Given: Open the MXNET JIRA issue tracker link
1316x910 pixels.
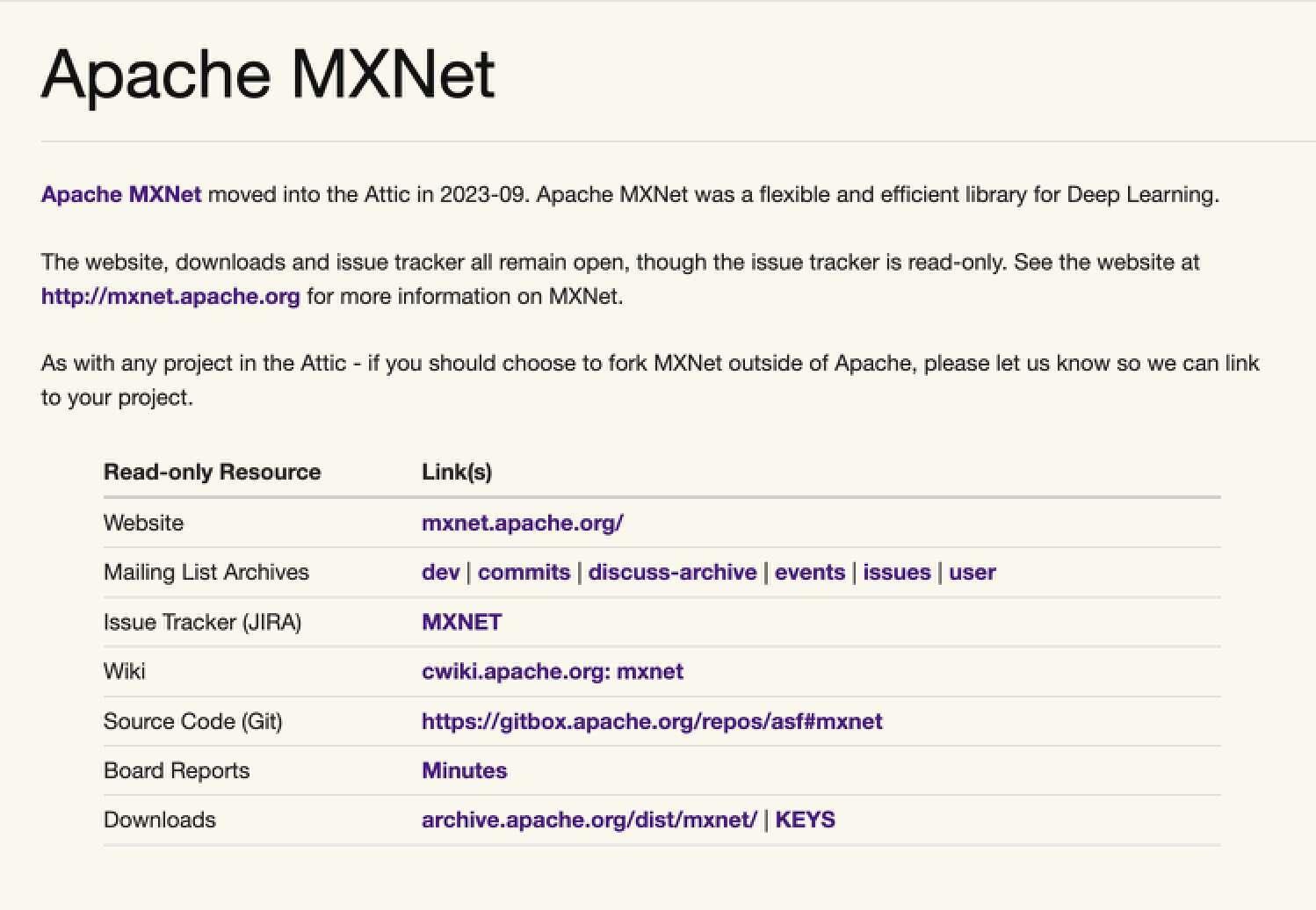Looking at the screenshot, I should [461, 621].
